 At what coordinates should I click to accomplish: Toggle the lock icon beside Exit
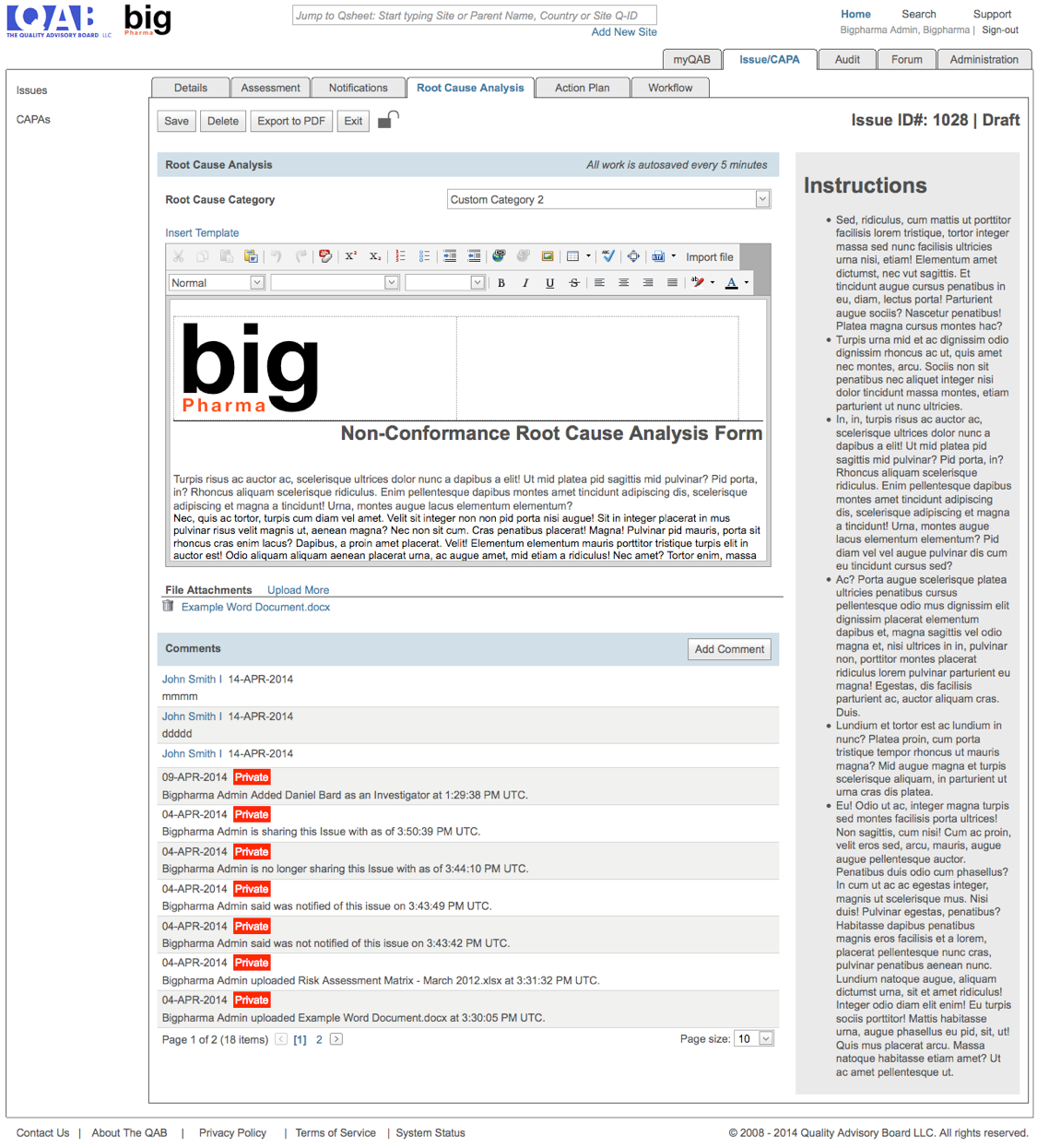click(388, 120)
